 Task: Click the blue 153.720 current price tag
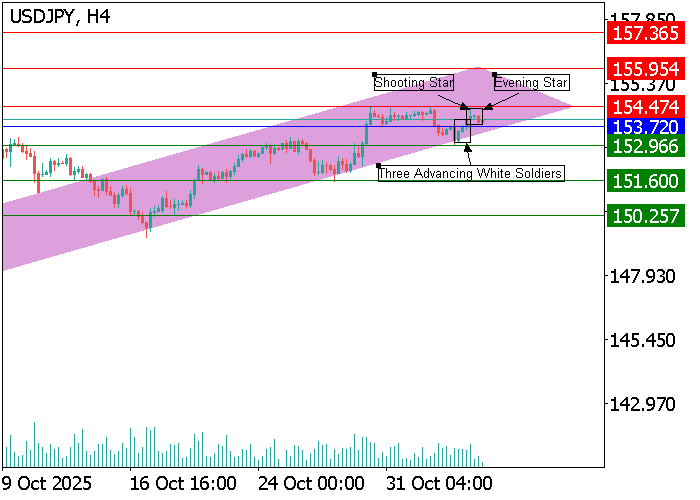pos(645,127)
